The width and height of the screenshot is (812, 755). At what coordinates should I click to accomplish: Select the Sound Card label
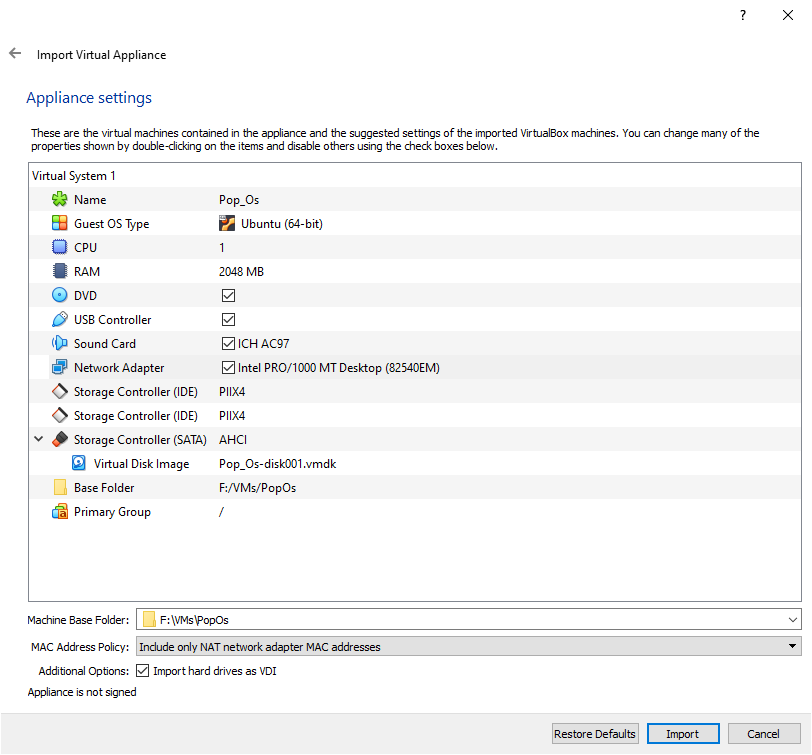(105, 343)
